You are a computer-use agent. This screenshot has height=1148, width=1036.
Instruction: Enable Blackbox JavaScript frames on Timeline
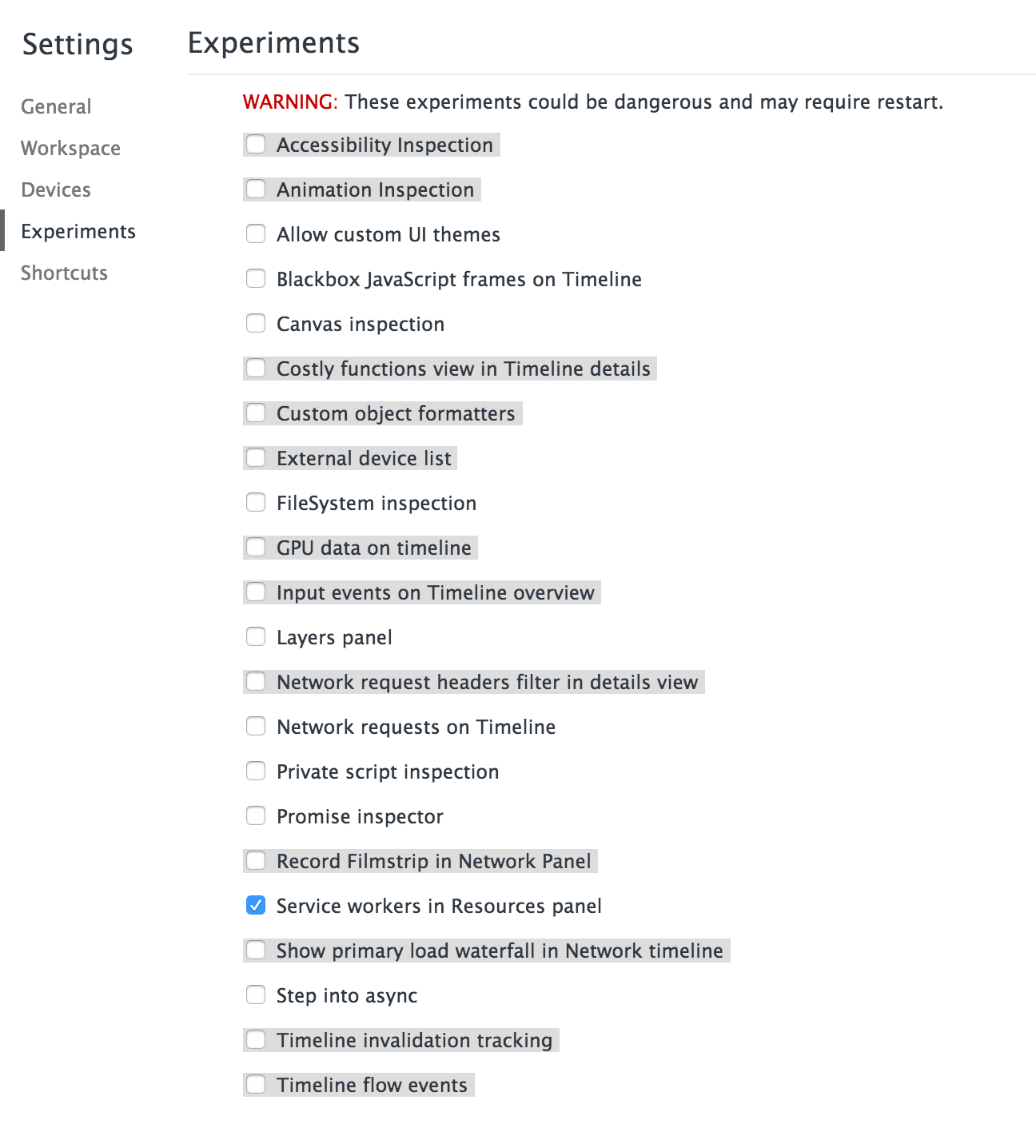tap(255, 278)
